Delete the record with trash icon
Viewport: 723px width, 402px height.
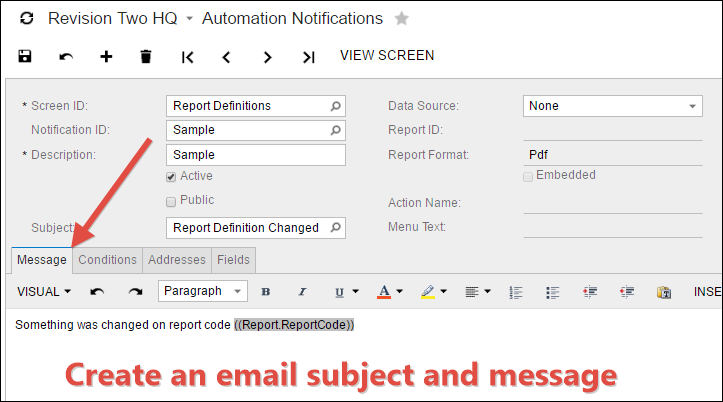click(146, 57)
